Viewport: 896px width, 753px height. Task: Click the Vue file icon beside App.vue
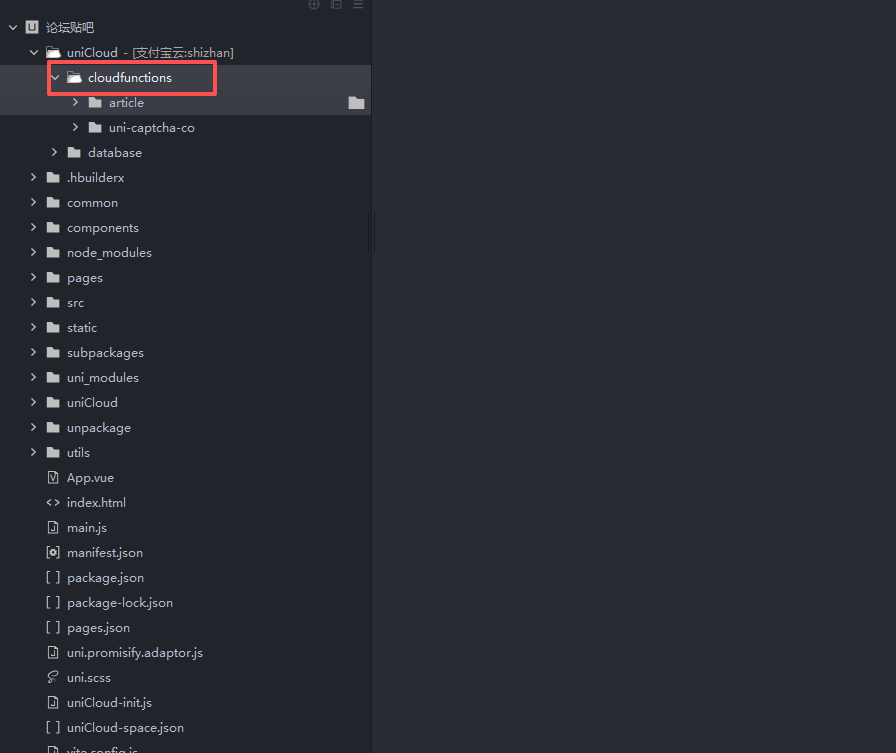point(53,478)
